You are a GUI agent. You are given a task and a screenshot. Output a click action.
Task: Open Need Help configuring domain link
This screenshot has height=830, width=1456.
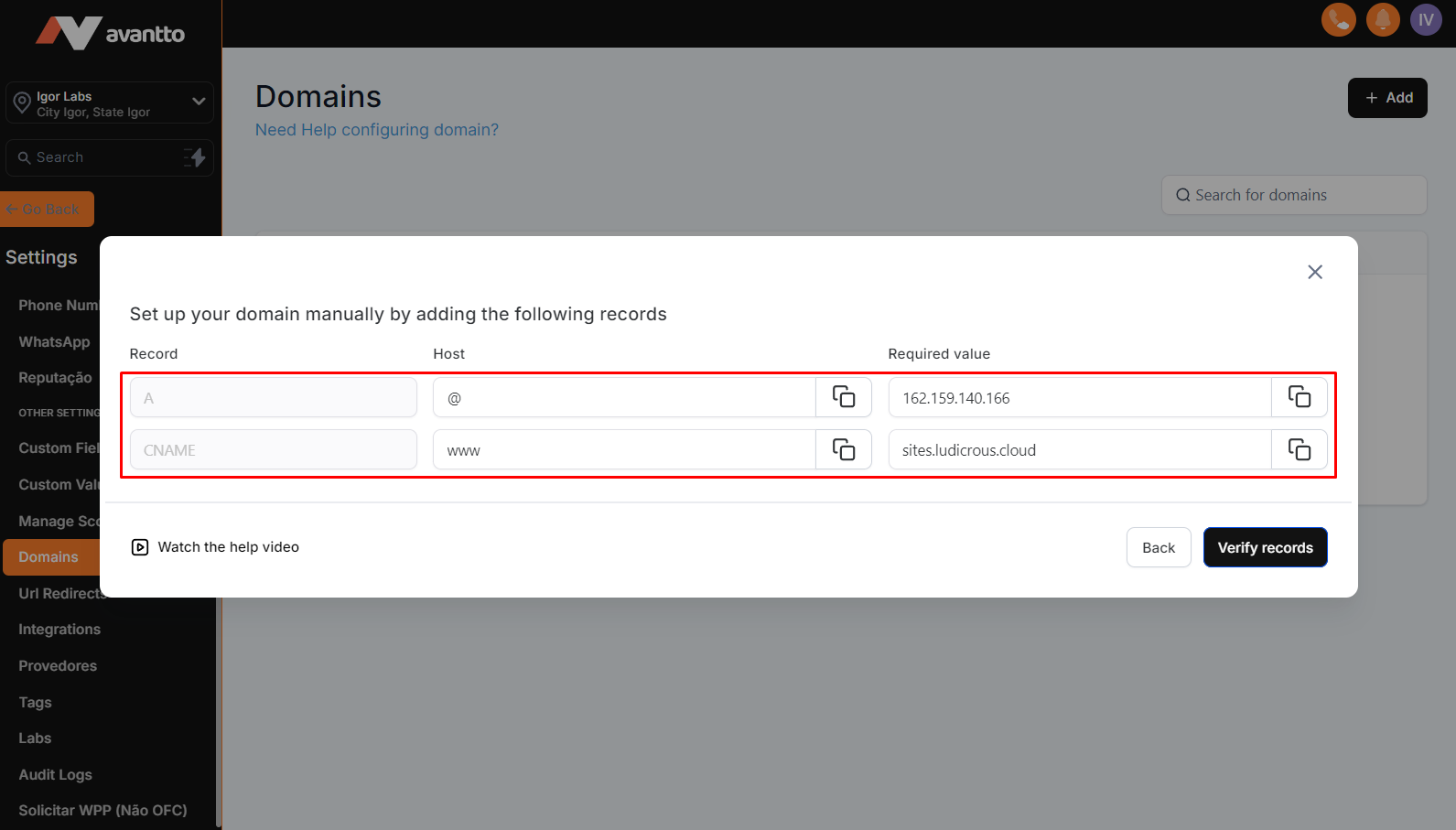pos(376,130)
